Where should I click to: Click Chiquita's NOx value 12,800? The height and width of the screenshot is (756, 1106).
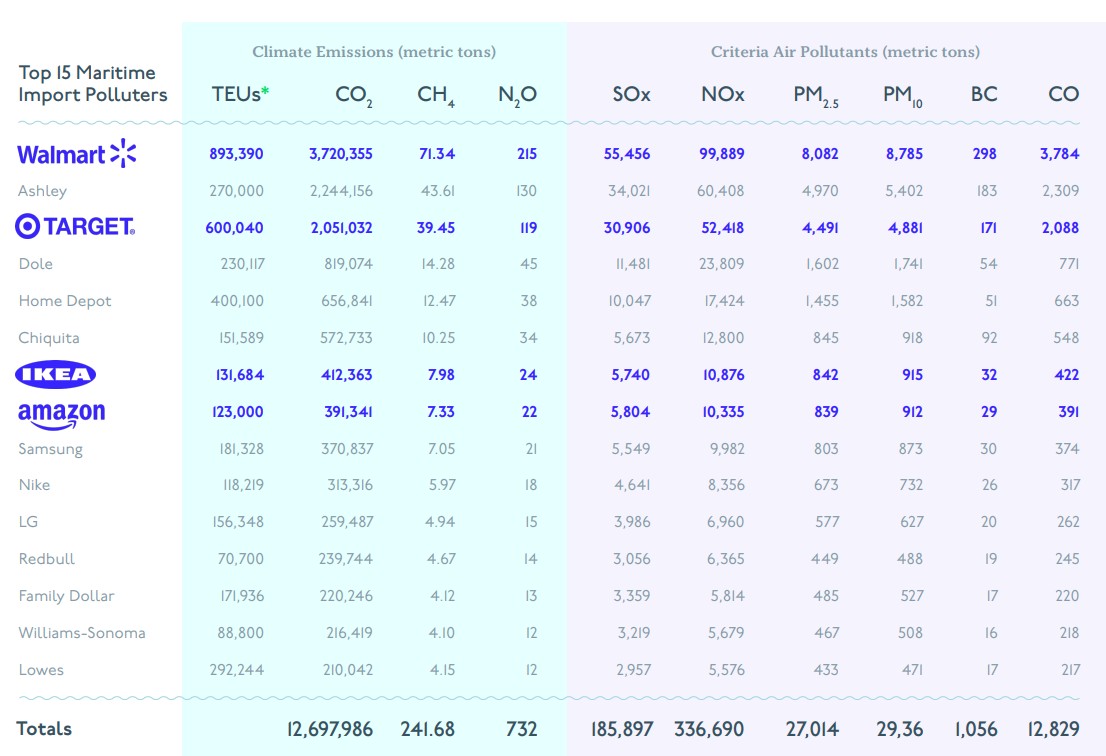[x=723, y=338]
